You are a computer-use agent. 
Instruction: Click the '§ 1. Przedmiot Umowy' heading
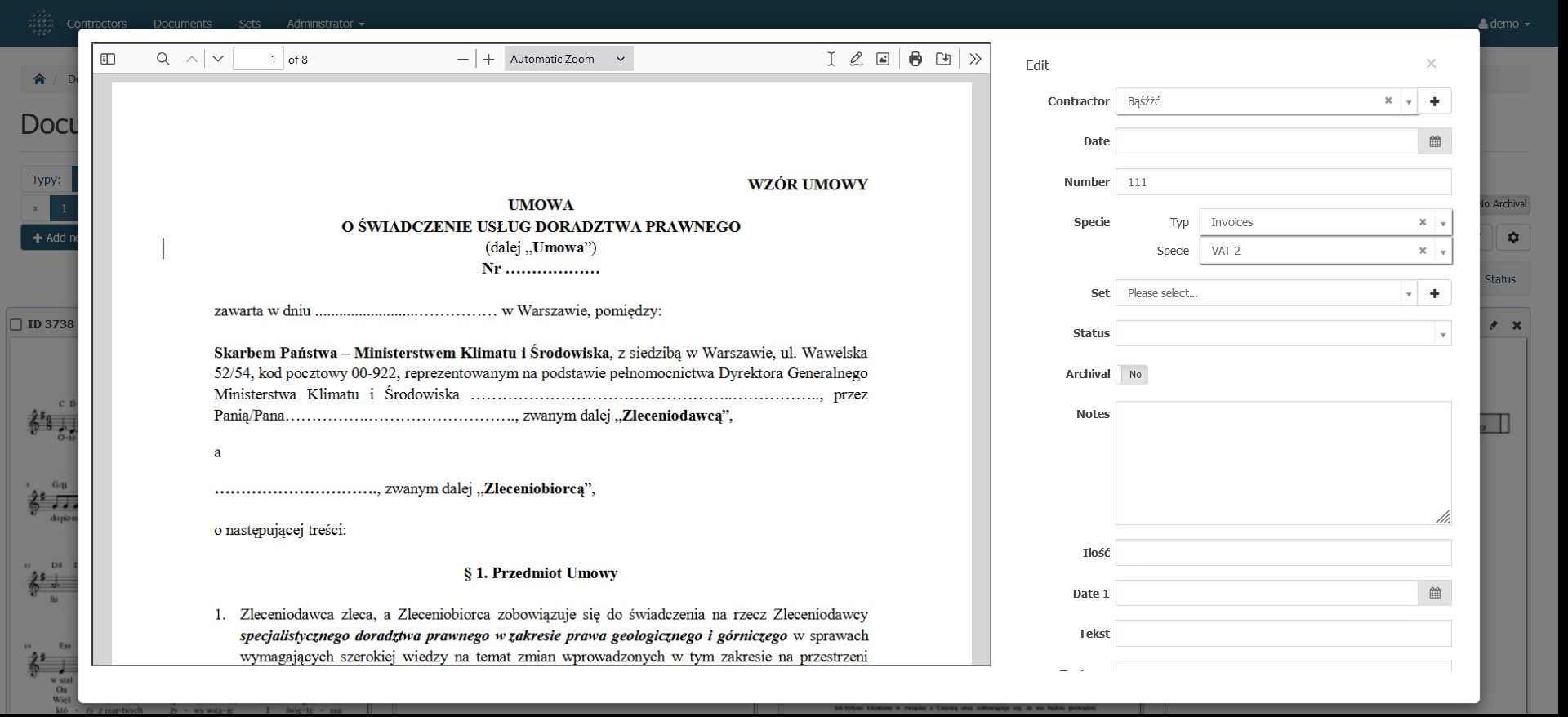[541, 573]
